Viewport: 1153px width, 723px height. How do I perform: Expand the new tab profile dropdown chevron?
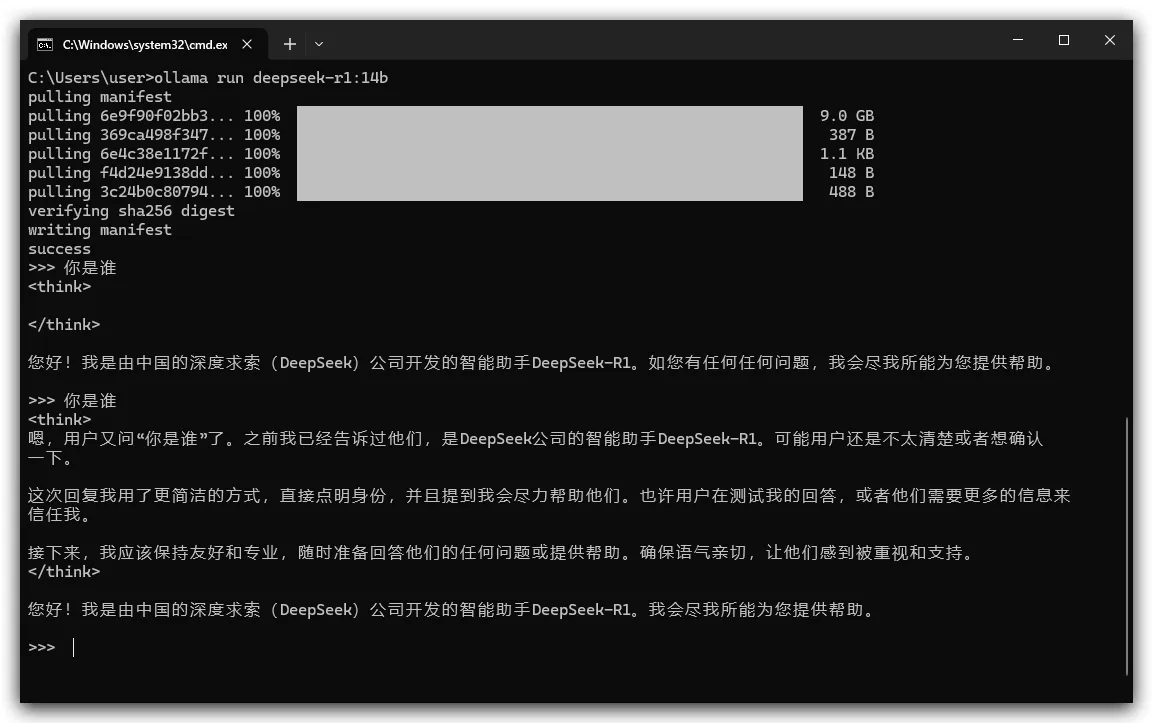pos(319,44)
